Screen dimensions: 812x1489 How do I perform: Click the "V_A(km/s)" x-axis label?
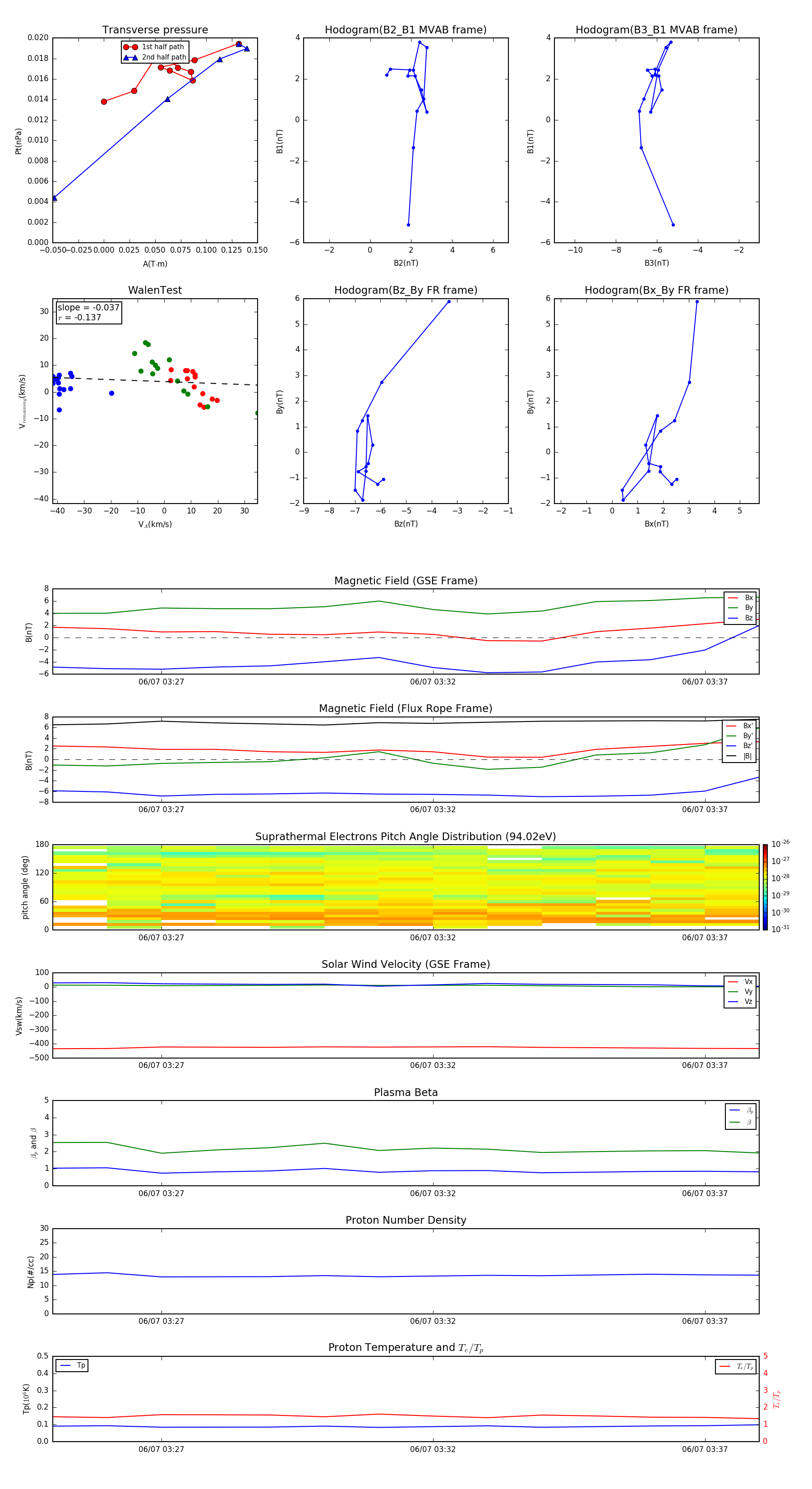155,524
